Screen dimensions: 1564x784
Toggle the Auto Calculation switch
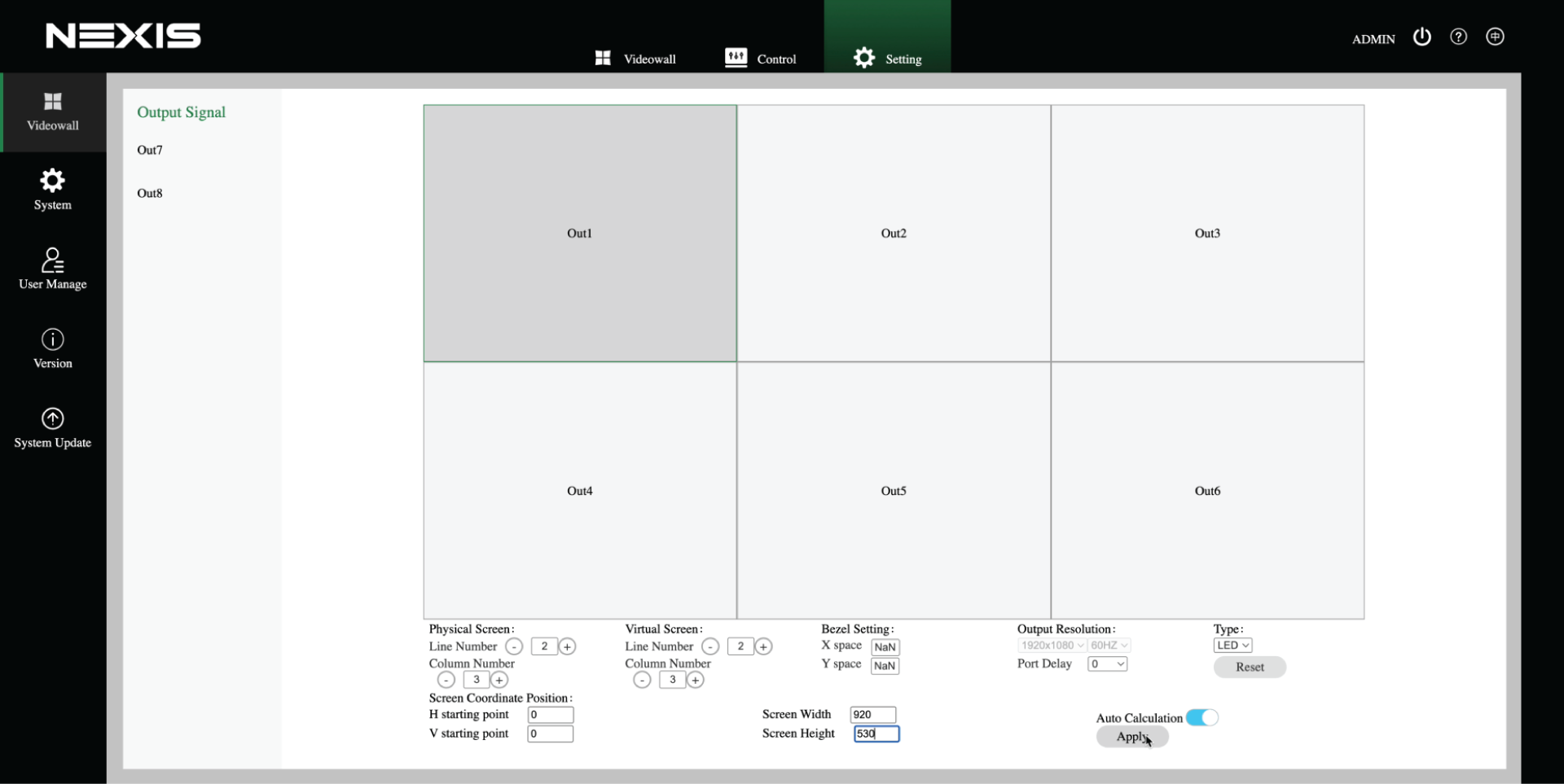[1202, 718]
